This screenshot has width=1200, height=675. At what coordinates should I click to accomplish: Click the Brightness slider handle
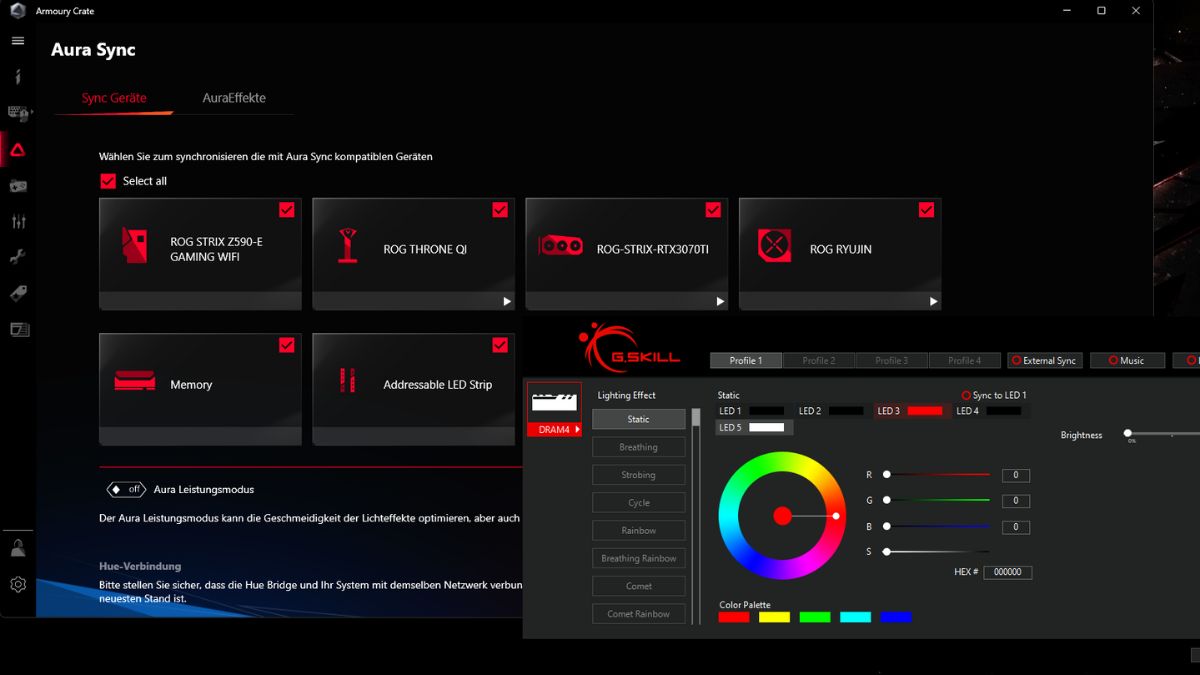pyautogui.click(x=1128, y=433)
